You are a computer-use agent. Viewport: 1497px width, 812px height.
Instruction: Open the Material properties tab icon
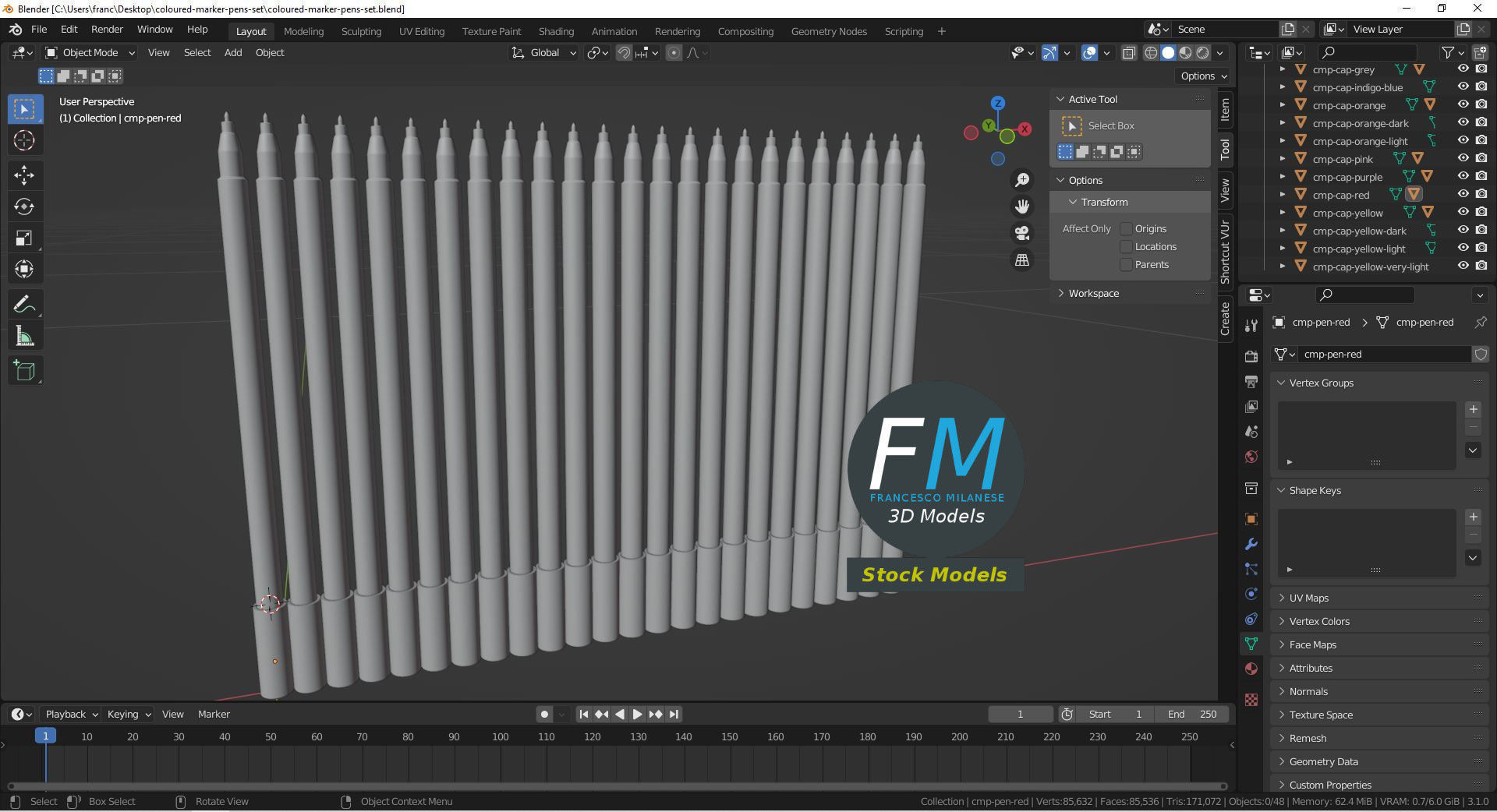[x=1251, y=669]
